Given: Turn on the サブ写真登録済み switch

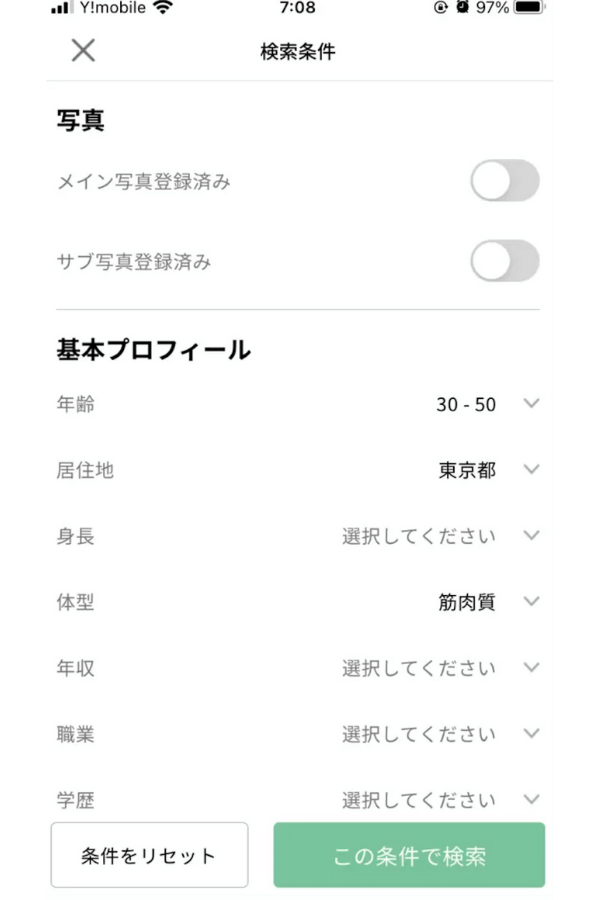Looking at the screenshot, I should (x=505, y=261).
